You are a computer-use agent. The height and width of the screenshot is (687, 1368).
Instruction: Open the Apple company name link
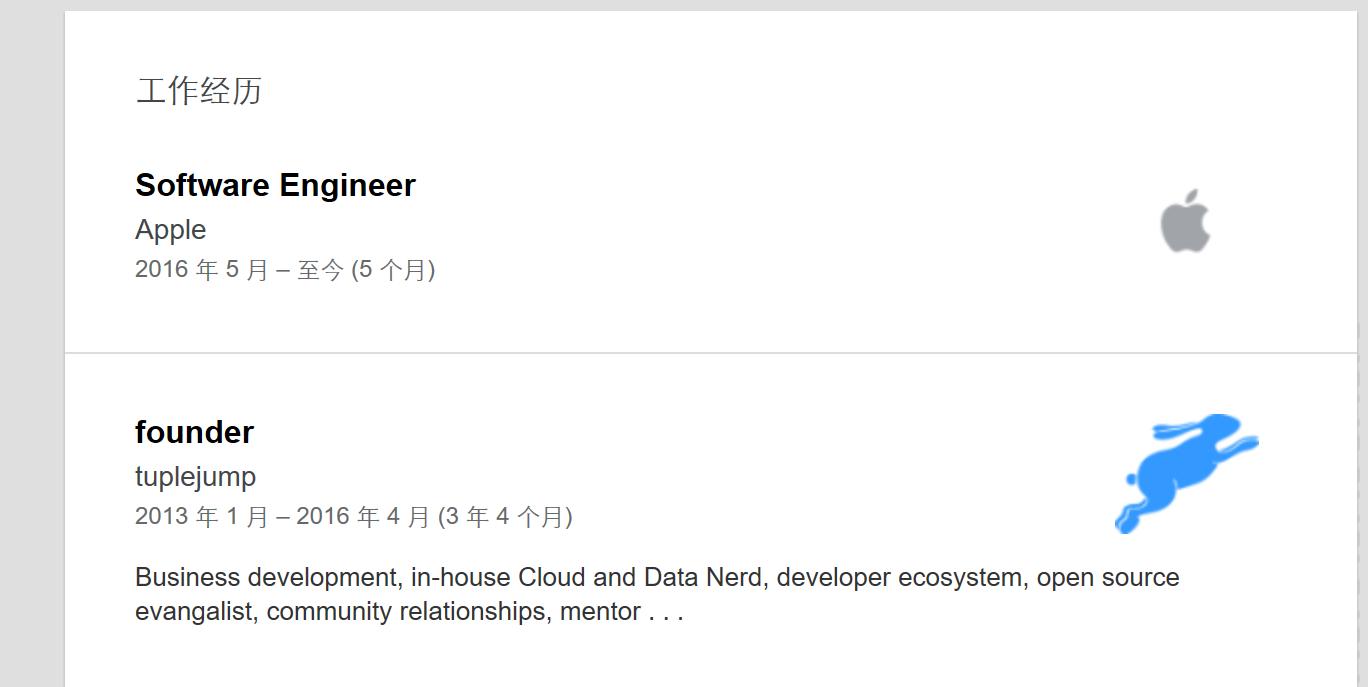point(171,230)
